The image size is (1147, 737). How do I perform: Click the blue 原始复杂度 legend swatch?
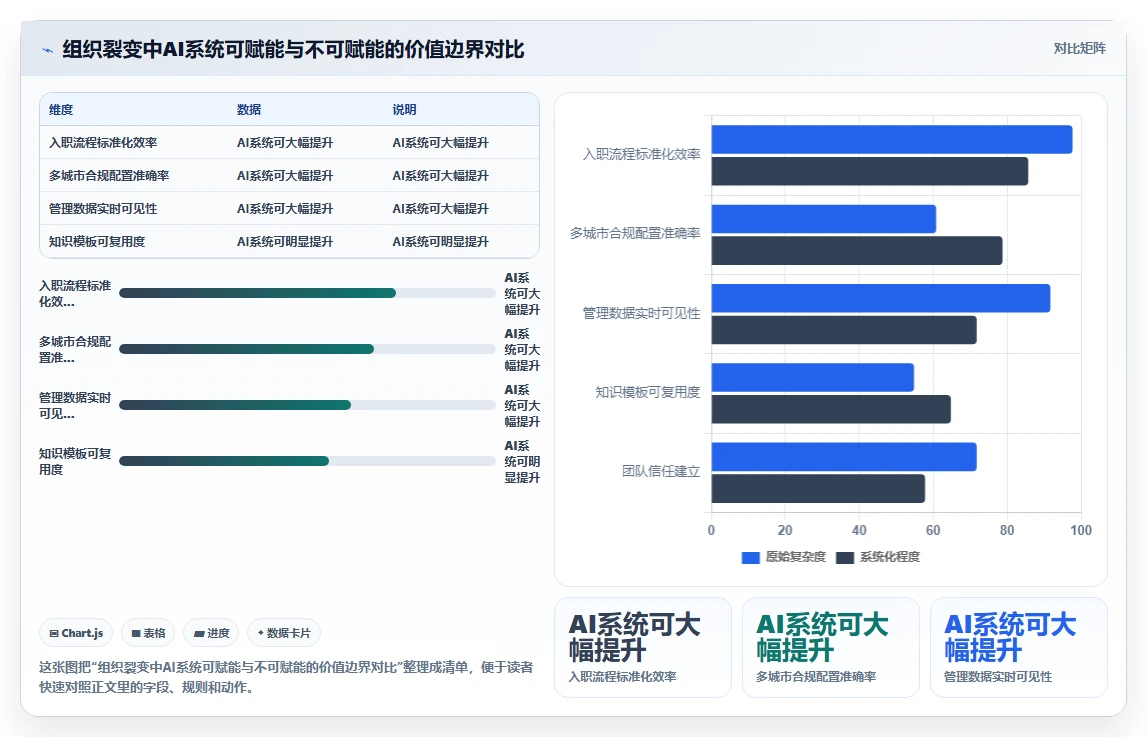pos(751,558)
